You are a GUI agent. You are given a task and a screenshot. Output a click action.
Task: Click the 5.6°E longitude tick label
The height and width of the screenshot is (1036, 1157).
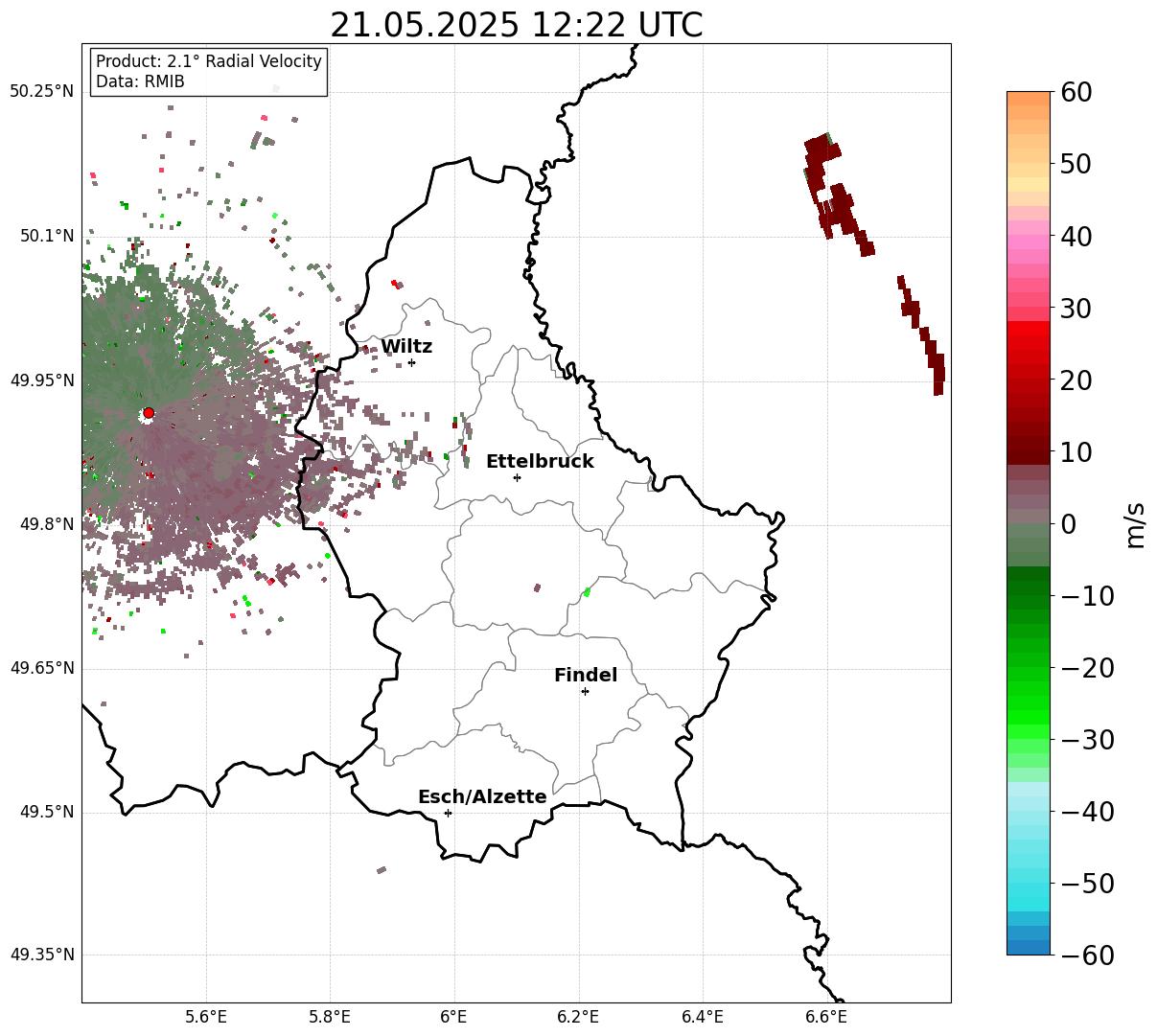206,1017
